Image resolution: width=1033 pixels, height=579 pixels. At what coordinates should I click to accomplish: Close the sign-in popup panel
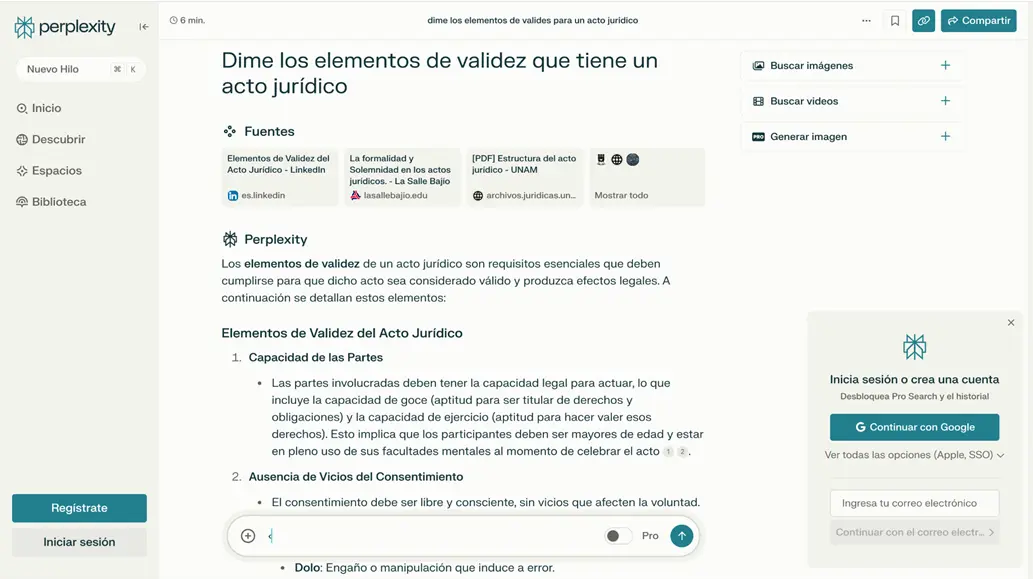coord(1010,323)
